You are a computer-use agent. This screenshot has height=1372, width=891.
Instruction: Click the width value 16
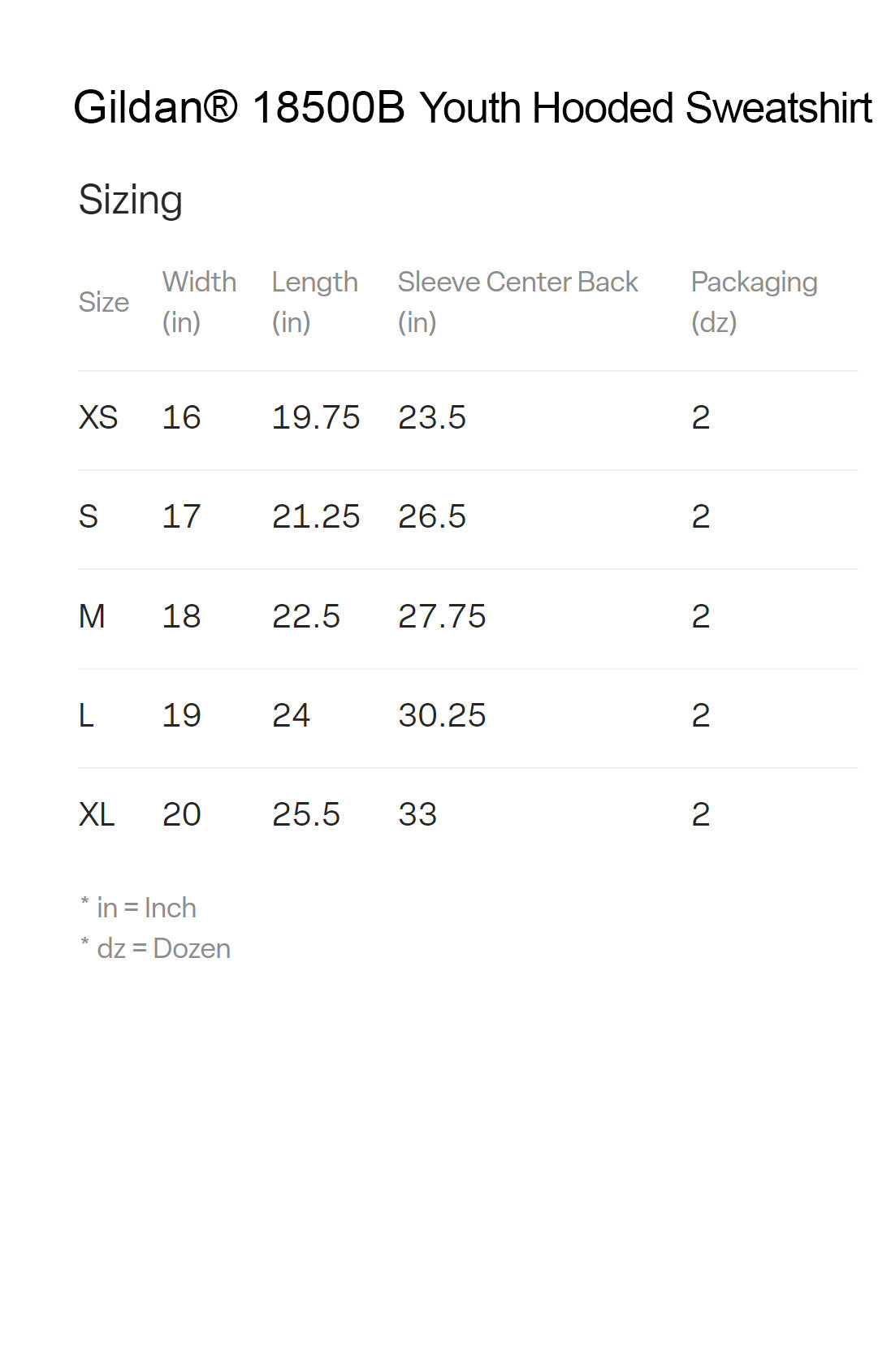[181, 417]
